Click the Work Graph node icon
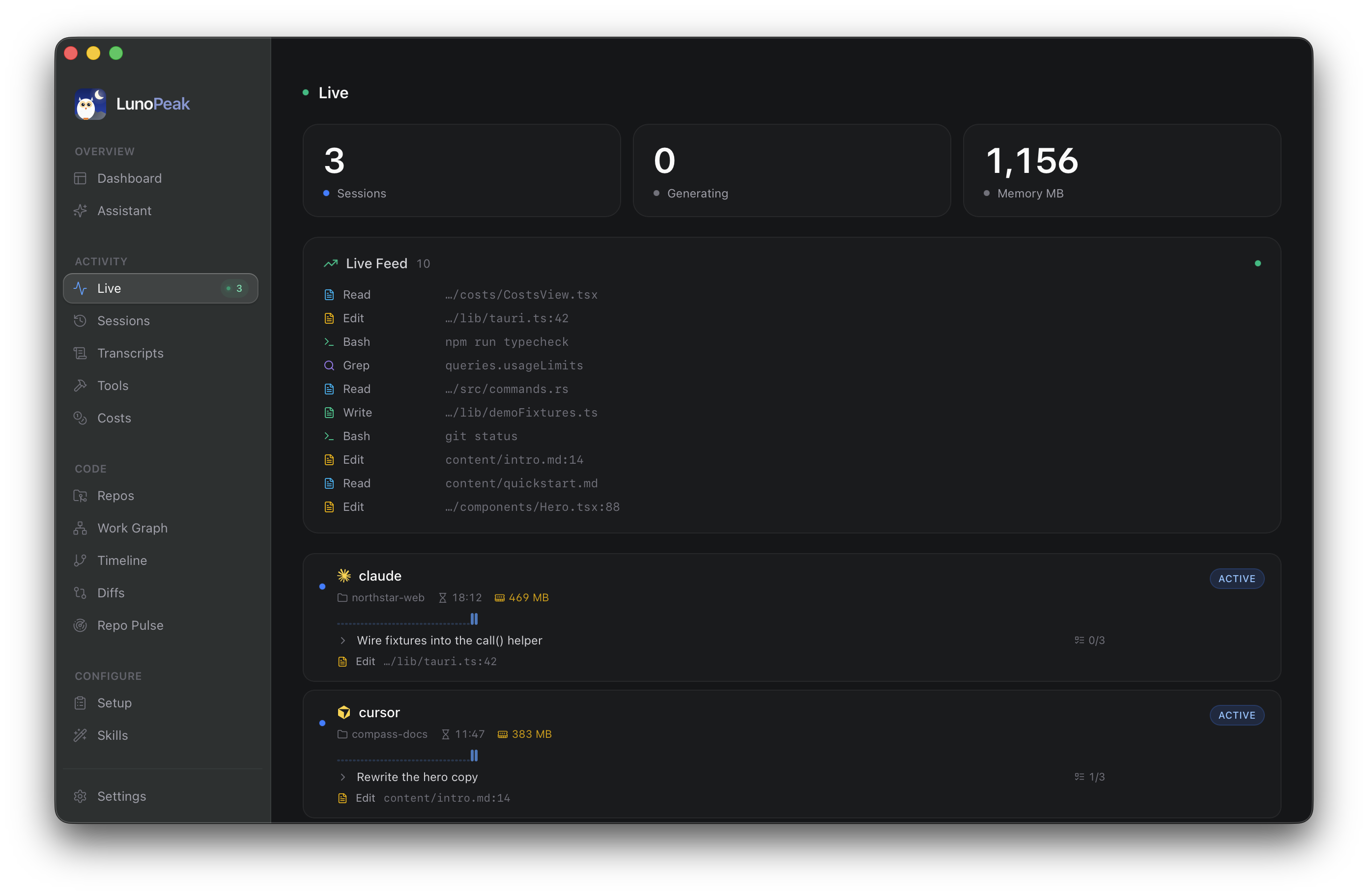 click(x=81, y=528)
